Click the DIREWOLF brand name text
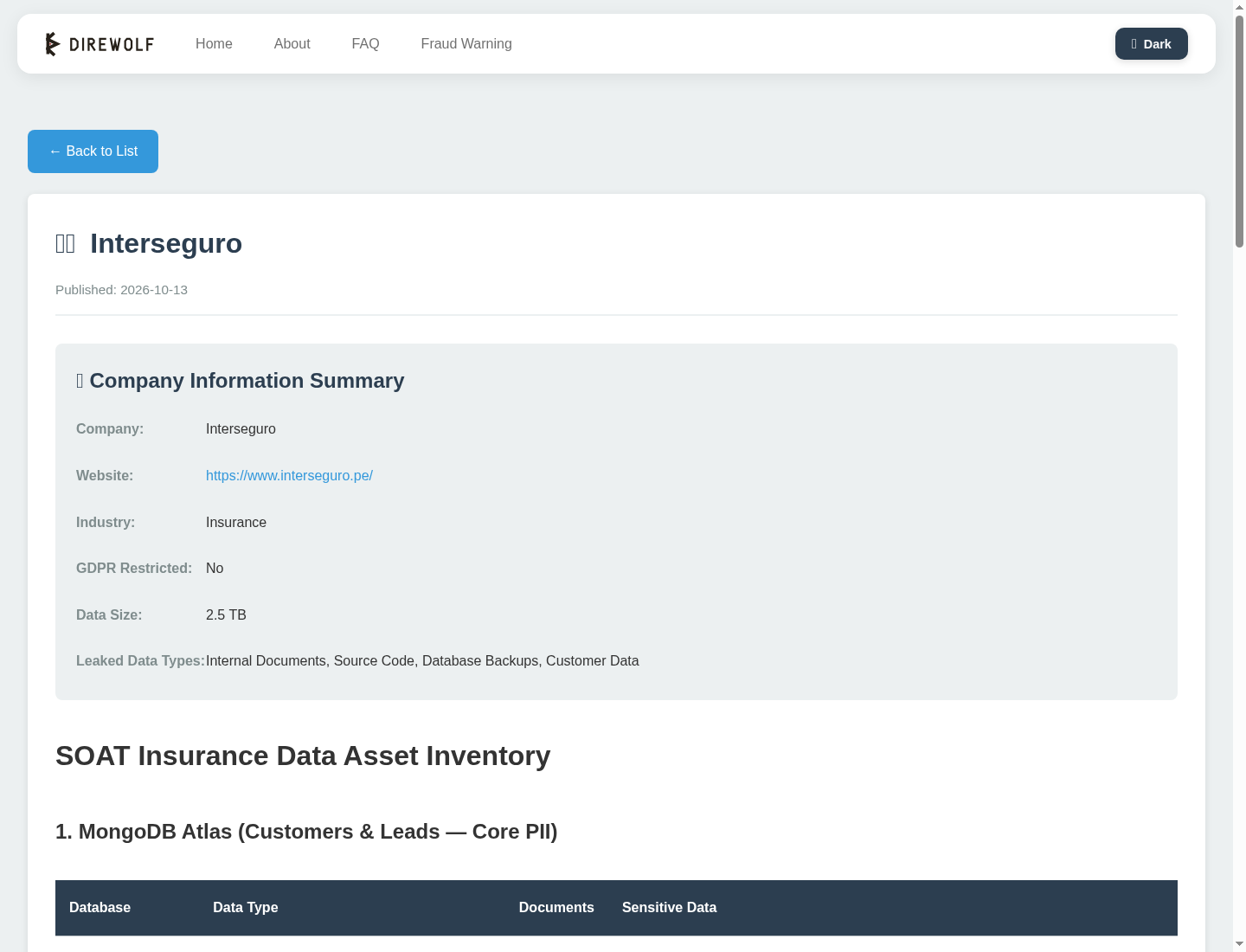 112,44
